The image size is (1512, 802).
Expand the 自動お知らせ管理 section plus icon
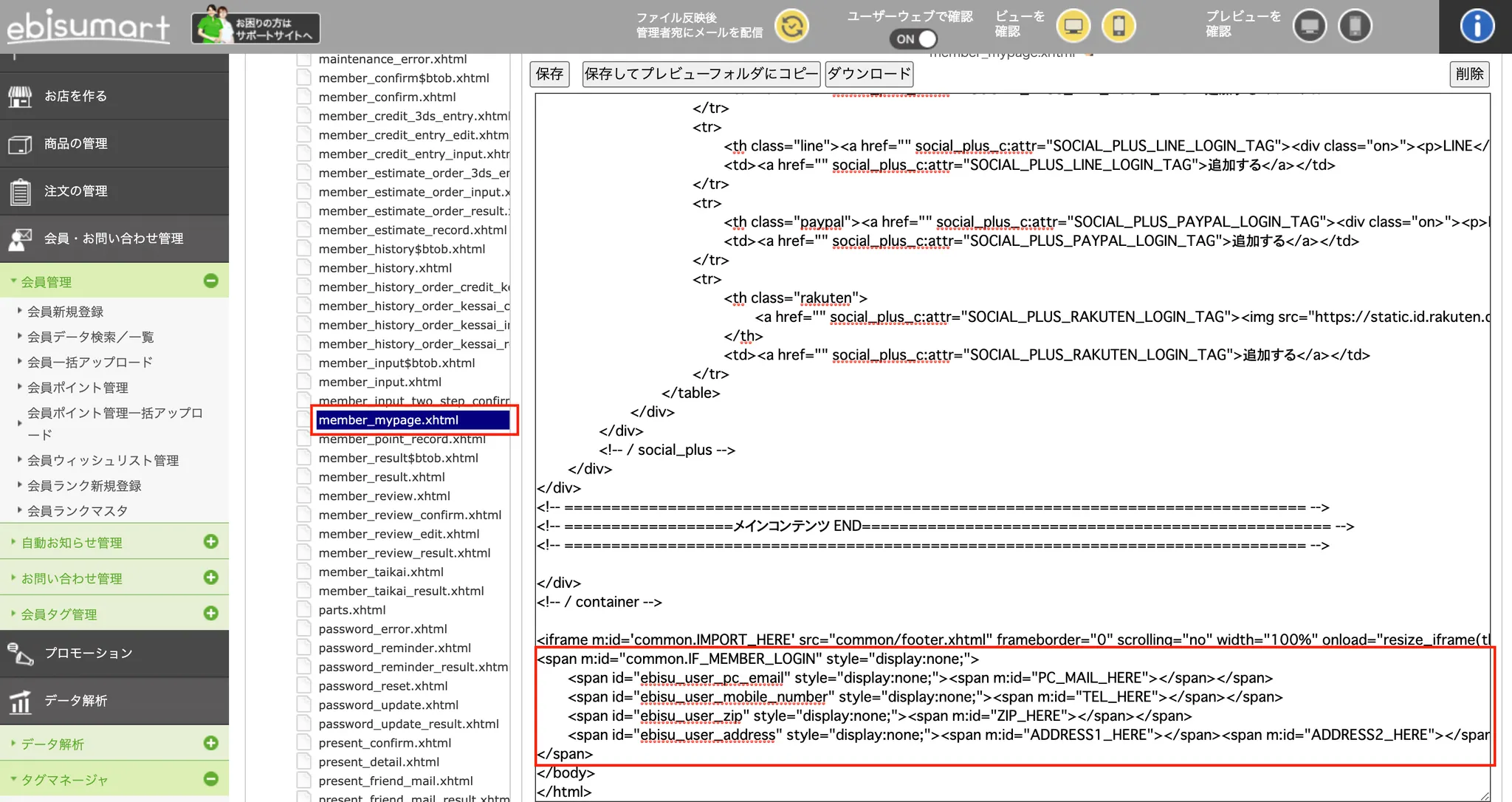(x=210, y=541)
